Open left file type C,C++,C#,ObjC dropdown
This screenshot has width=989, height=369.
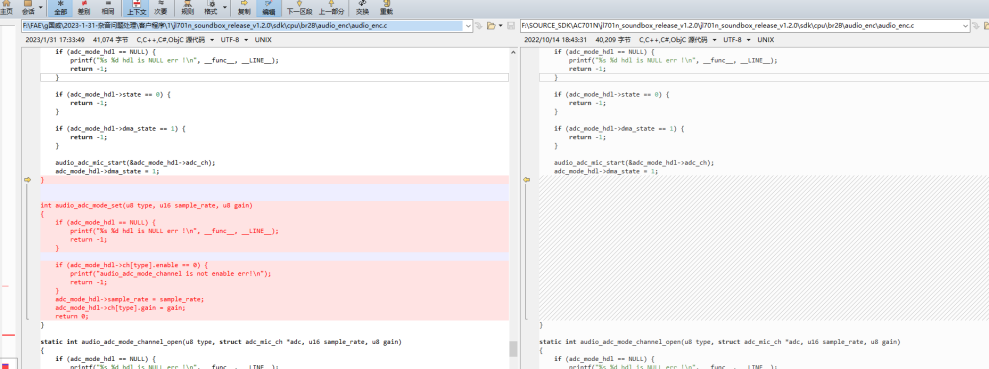[x=176, y=39]
